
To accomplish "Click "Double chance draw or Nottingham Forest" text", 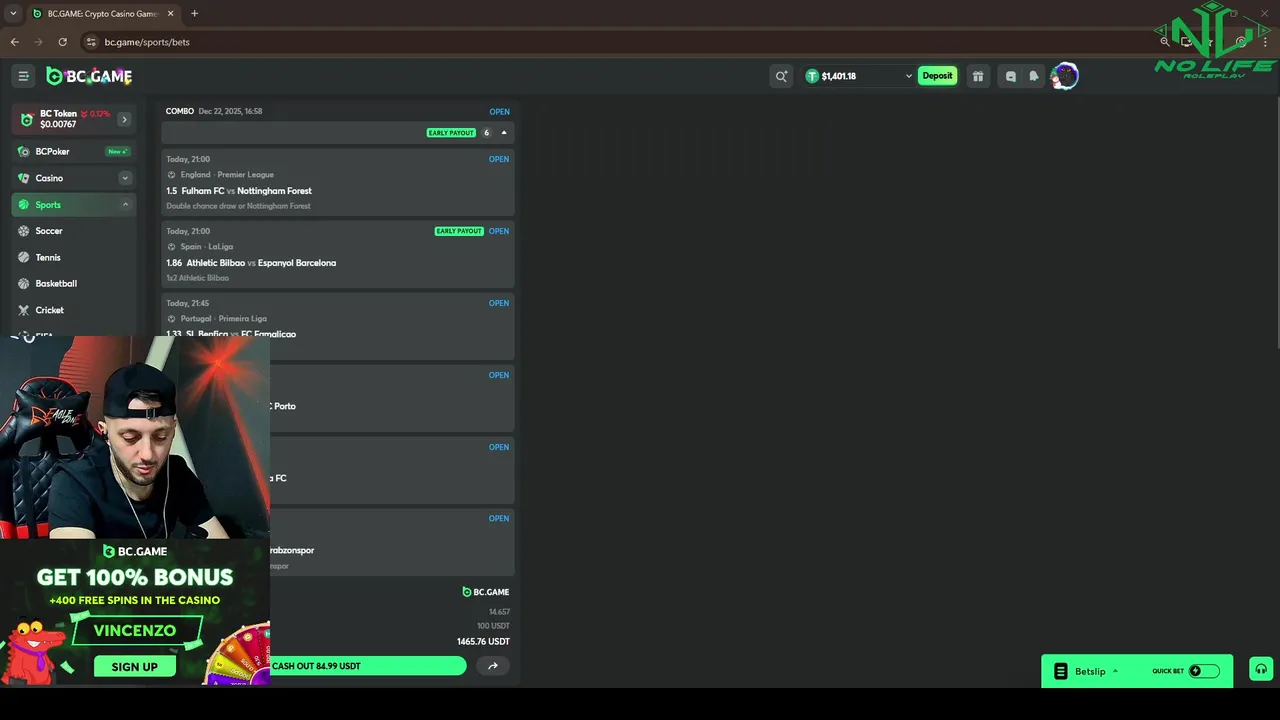I will [238, 206].
